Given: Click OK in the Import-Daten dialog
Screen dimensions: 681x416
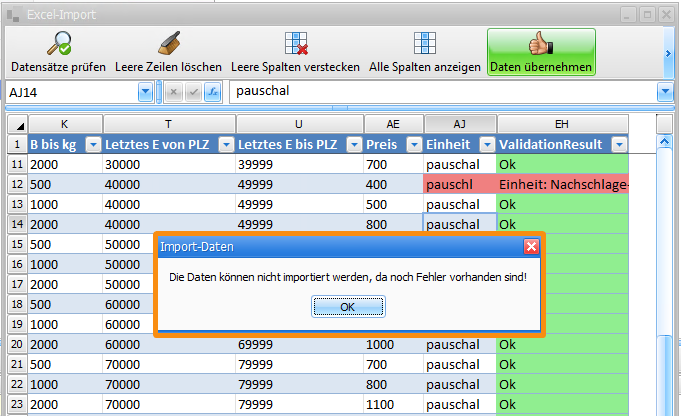Looking at the screenshot, I should 348,307.
